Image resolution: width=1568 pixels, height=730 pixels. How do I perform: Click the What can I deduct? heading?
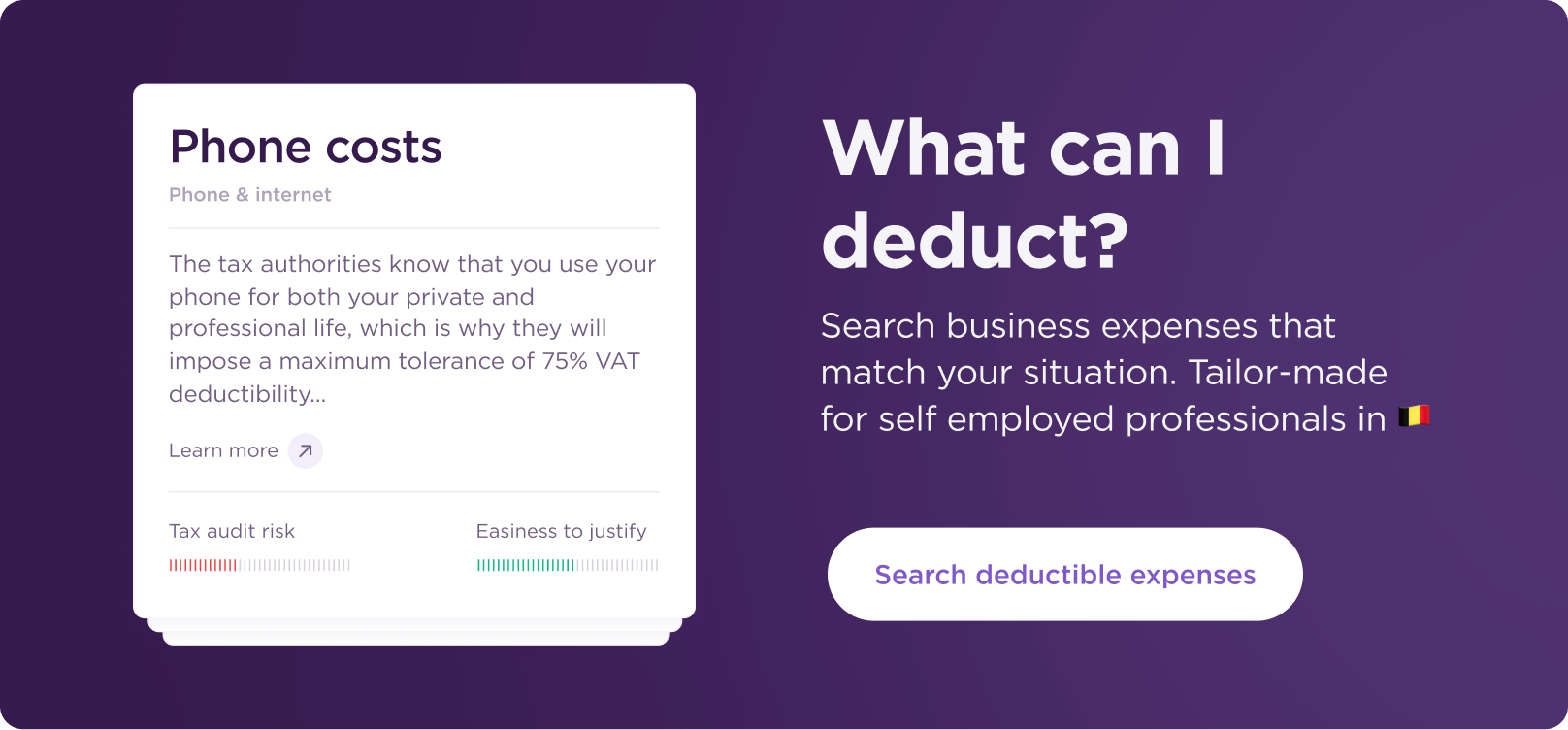1024,194
